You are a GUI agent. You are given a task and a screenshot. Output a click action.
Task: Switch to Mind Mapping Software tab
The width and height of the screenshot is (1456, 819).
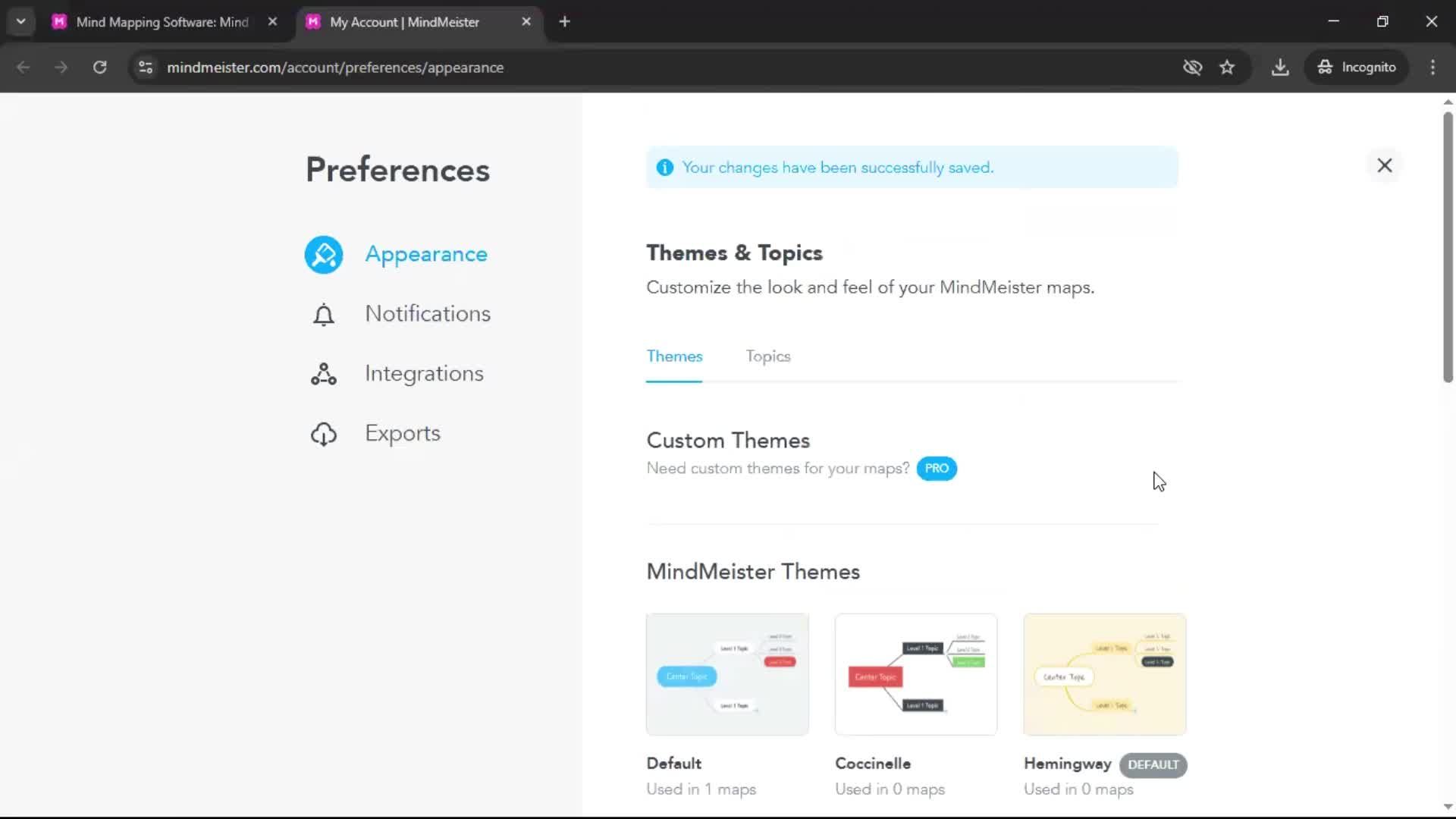coord(162,22)
